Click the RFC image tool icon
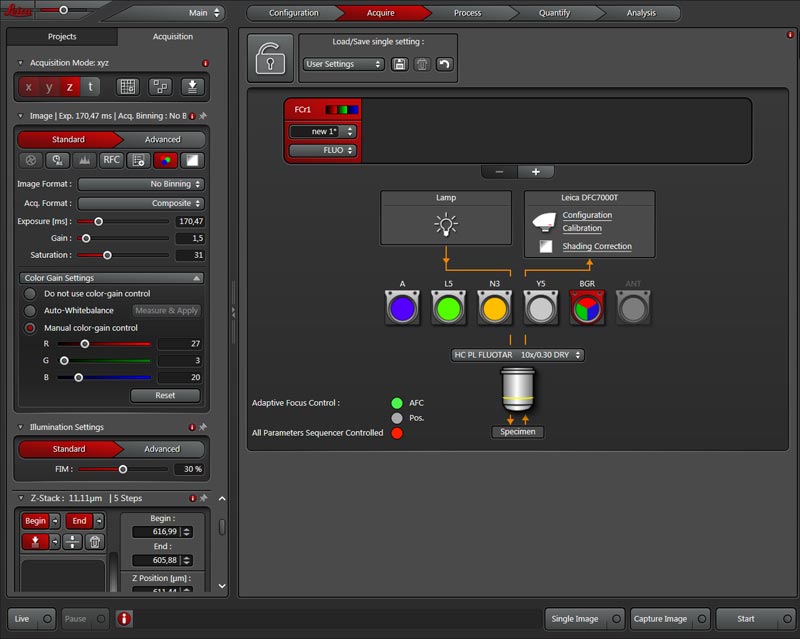Image resolution: width=800 pixels, height=639 pixels. click(112, 160)
